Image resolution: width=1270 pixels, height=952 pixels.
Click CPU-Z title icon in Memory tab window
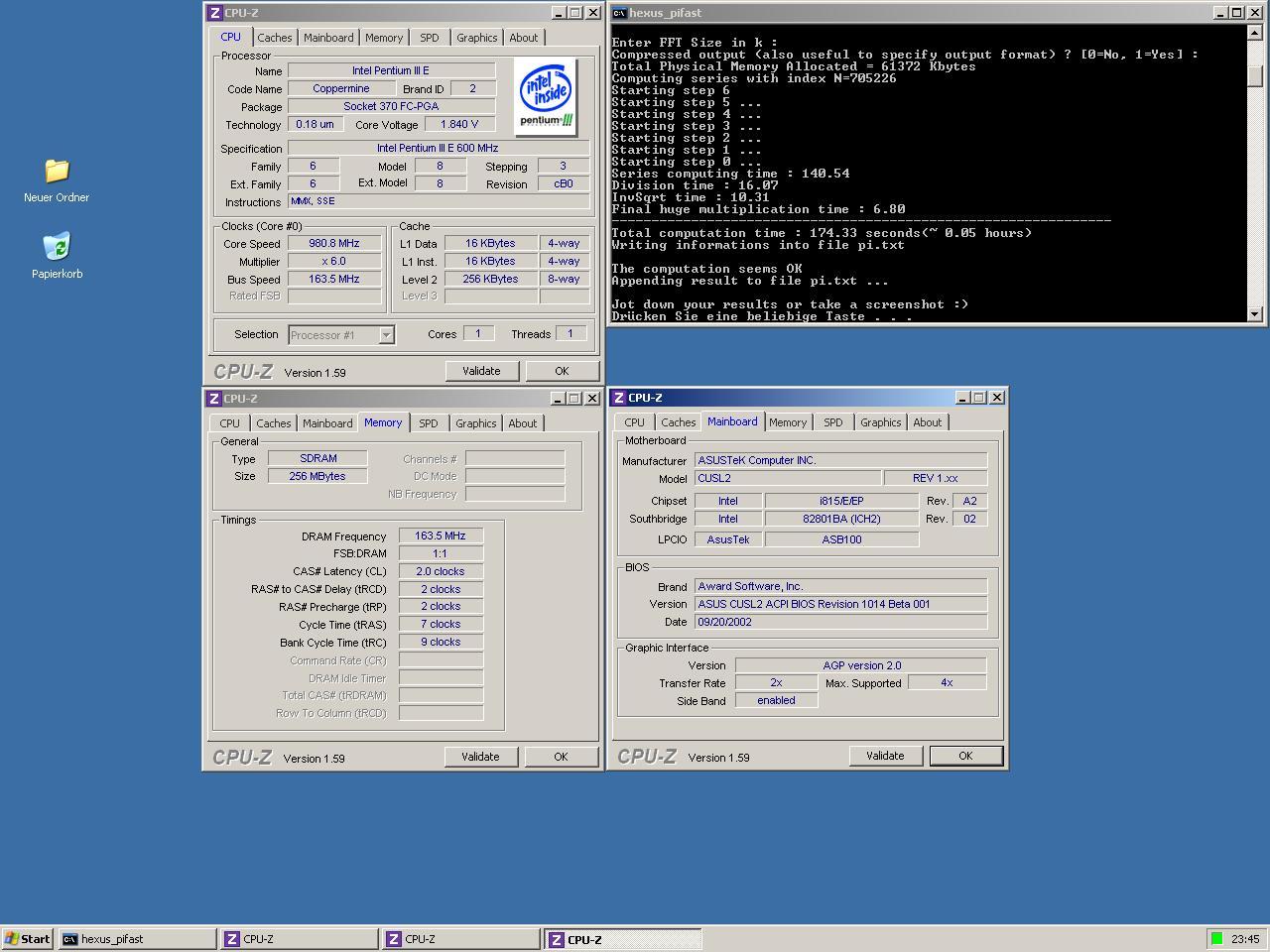pyautogui.click(x=214, y=399)
